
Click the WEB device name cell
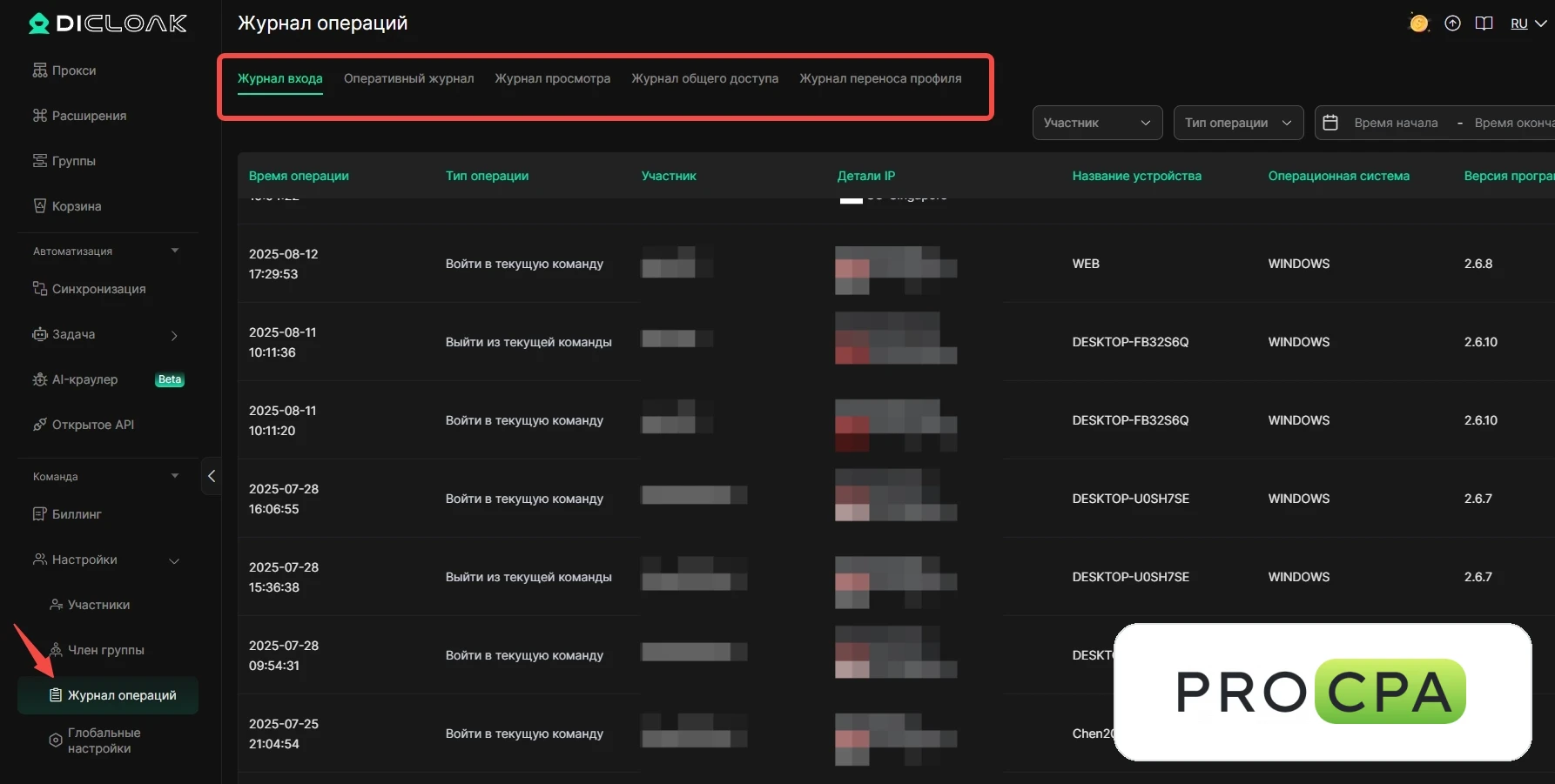click(1086, 264)
